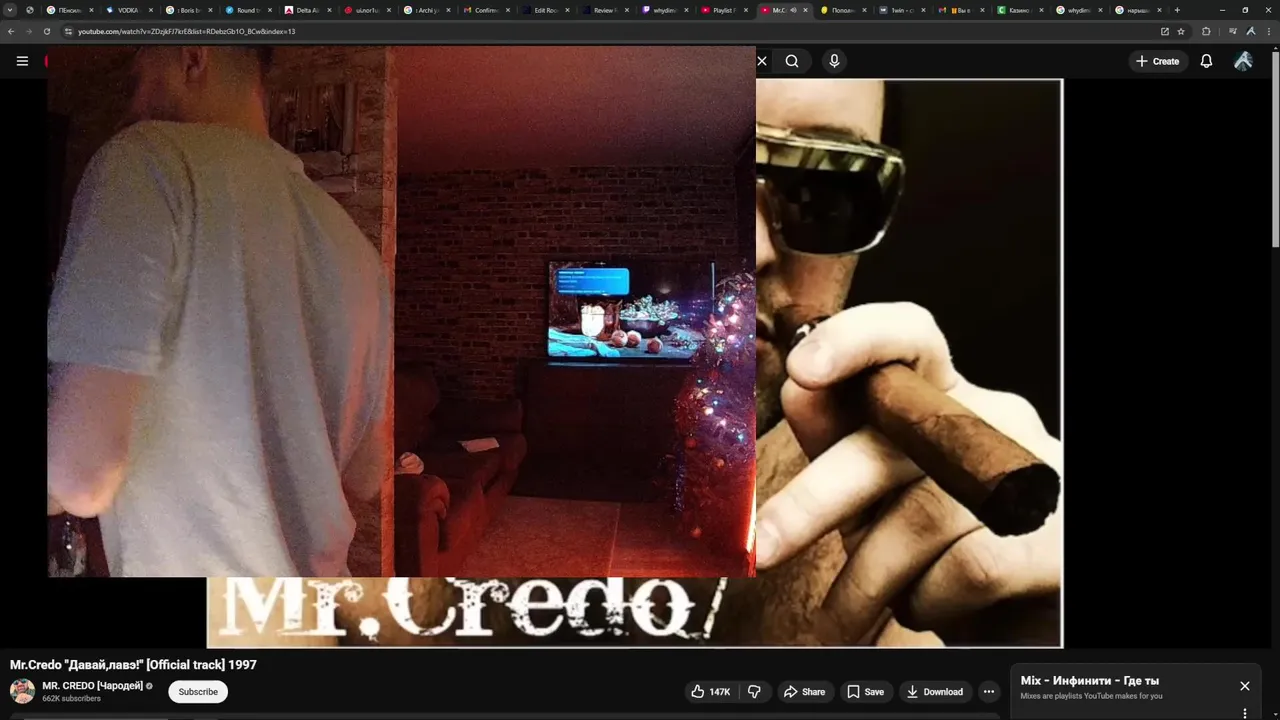The width and height of the screenshot is (1280, 720).
Task: Click the Create button
Action: (x=1157, y=61)
